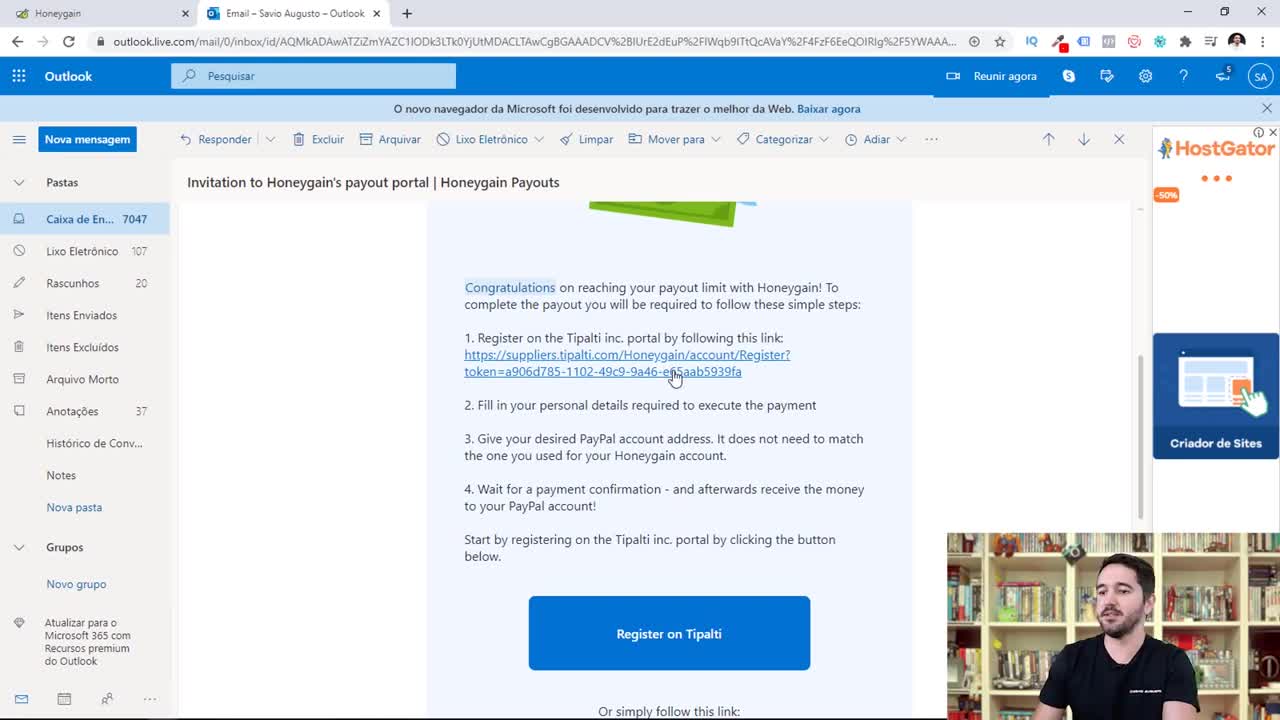The image size is (1280, 720).
Task: Click the browser address bar
Action: click(x=534, y=41)
